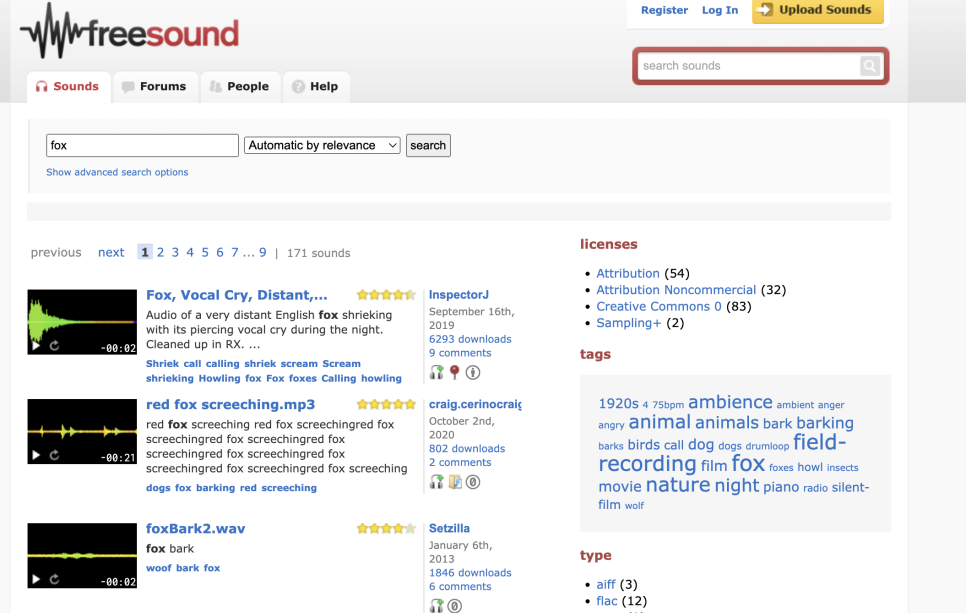The width and height of the screenshot is (966, 613).
Task: Click pack icon on red fox screeching
Action: [455, 482]
